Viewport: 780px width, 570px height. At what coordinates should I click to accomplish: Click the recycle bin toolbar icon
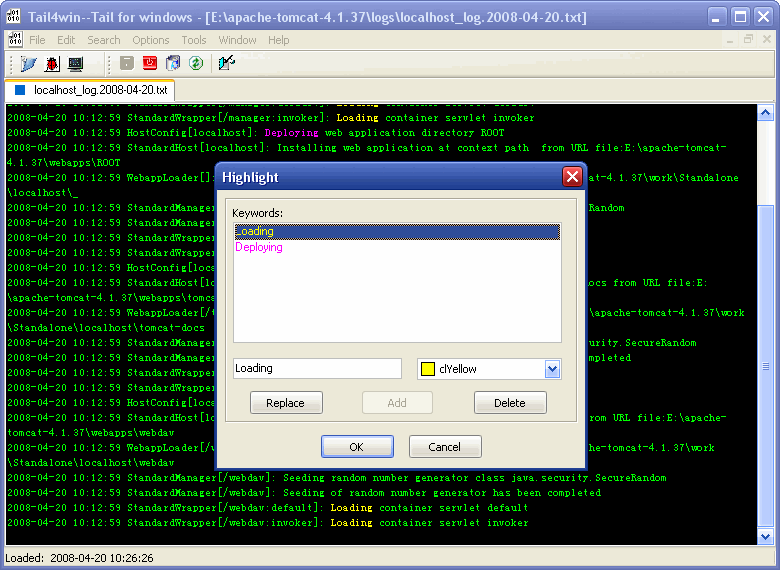point(173,63)
